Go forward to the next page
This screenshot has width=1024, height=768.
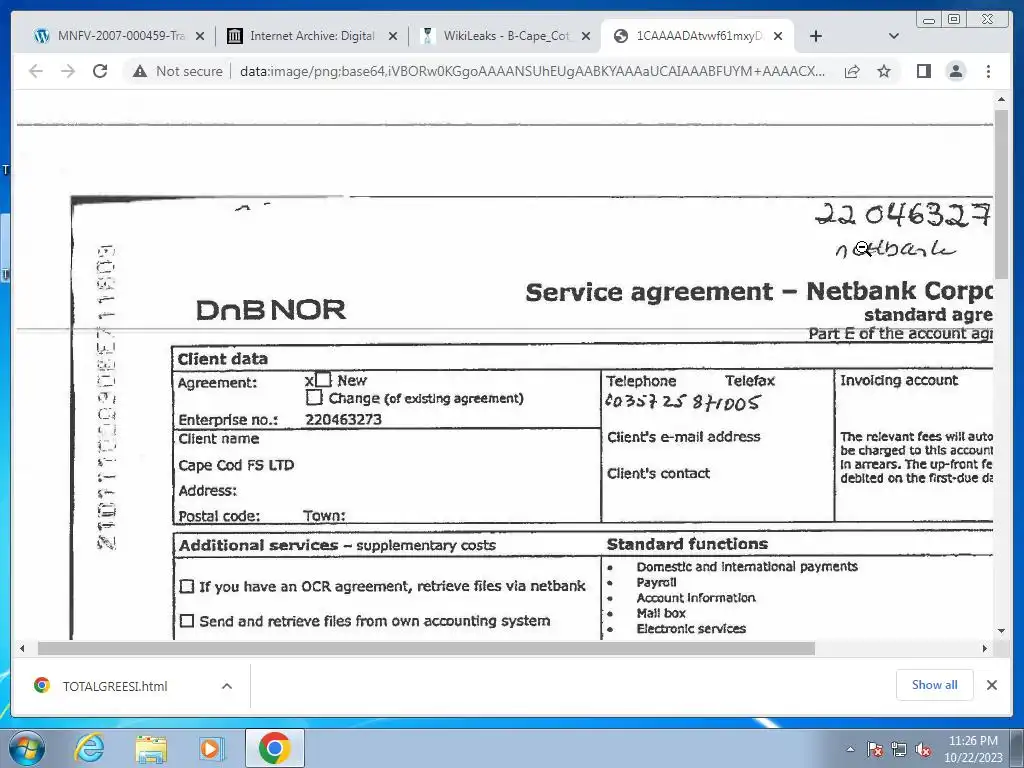click(x=68, y=71)
